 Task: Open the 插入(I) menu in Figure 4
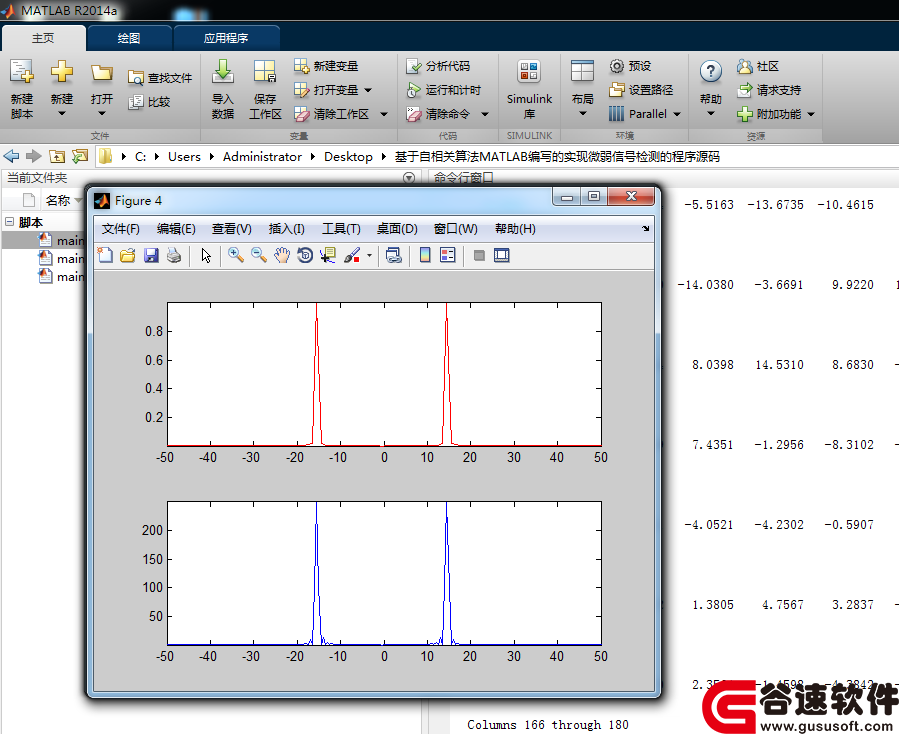[x=287, y=229]
